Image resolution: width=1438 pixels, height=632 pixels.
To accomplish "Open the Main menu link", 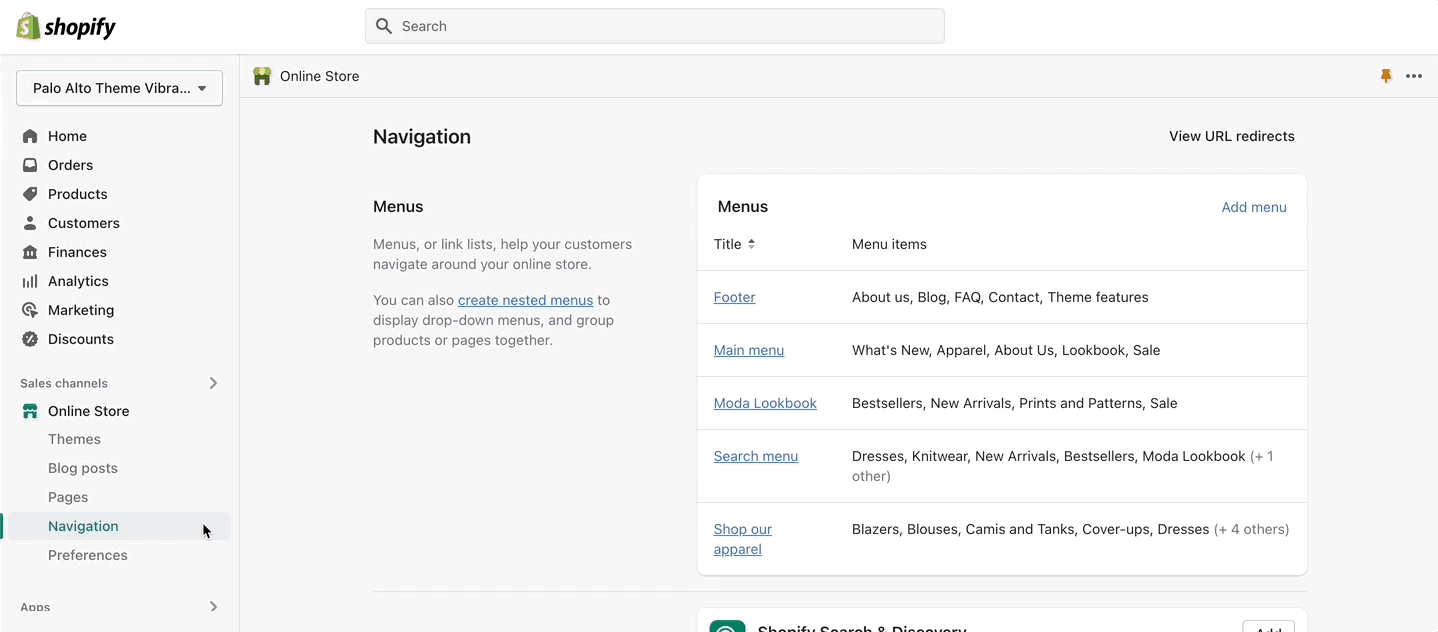I will (749, 350).
